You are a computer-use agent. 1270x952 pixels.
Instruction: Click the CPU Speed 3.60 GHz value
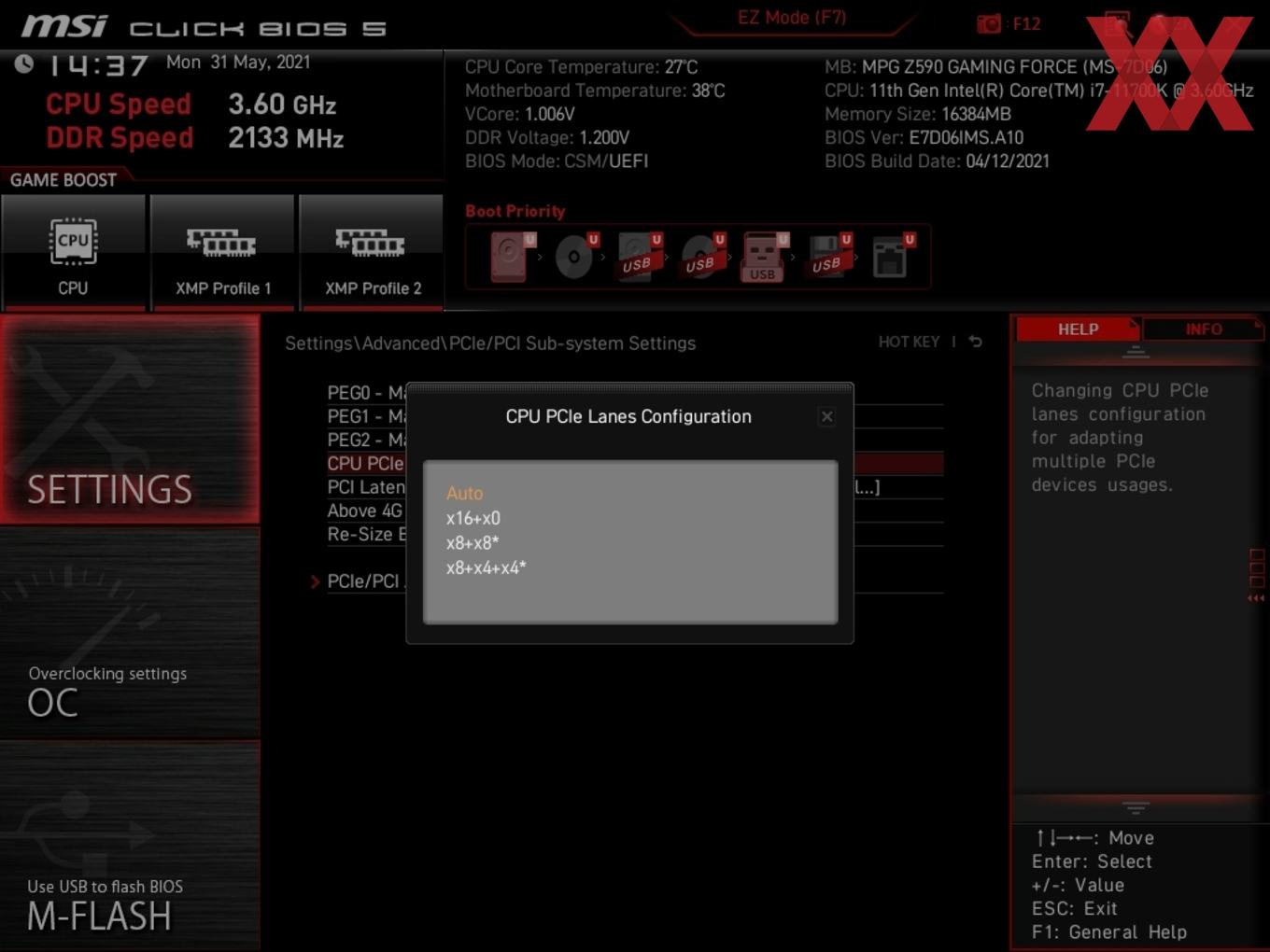pos(282,105)
